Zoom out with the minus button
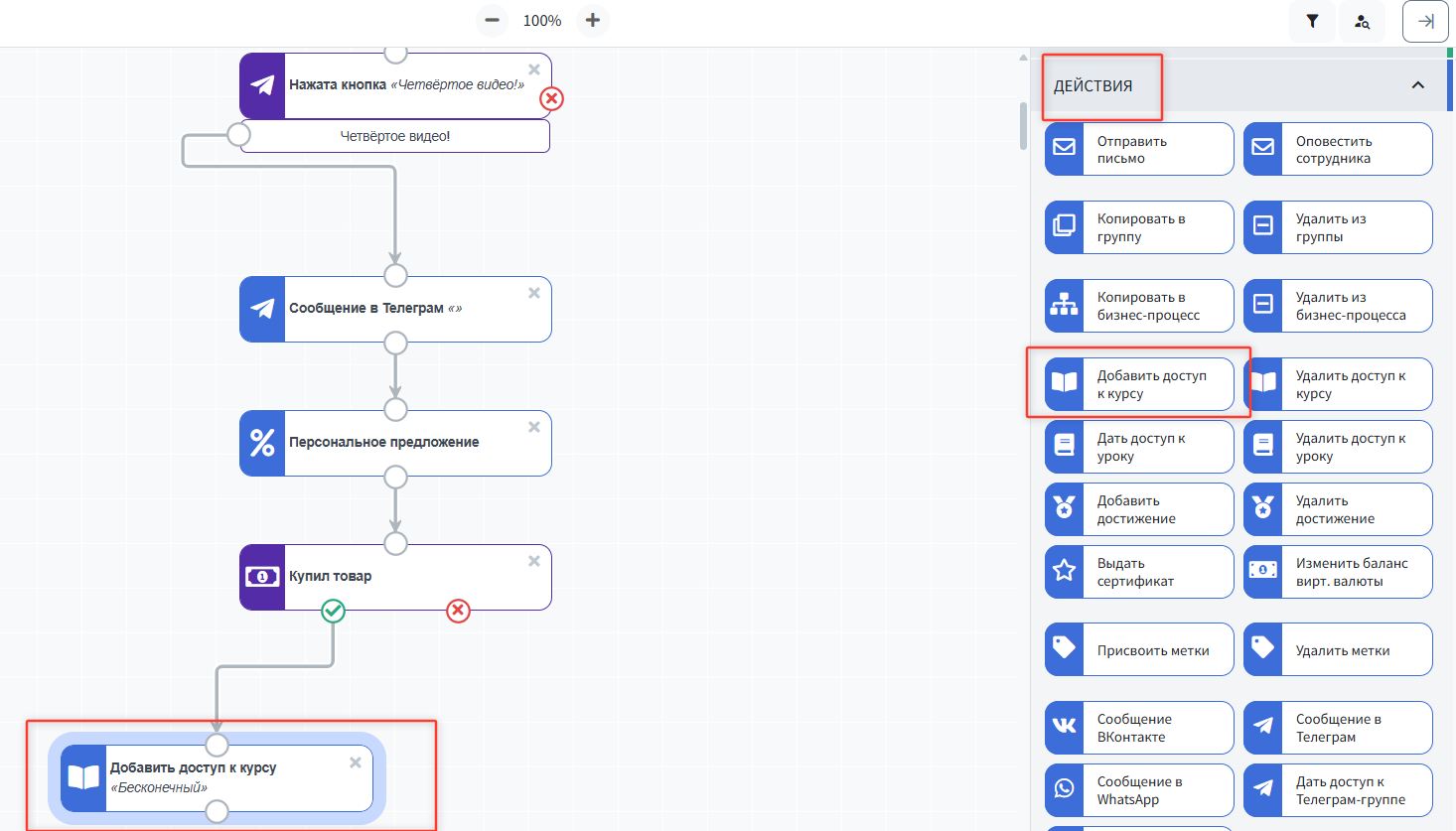 click(492, 21)
